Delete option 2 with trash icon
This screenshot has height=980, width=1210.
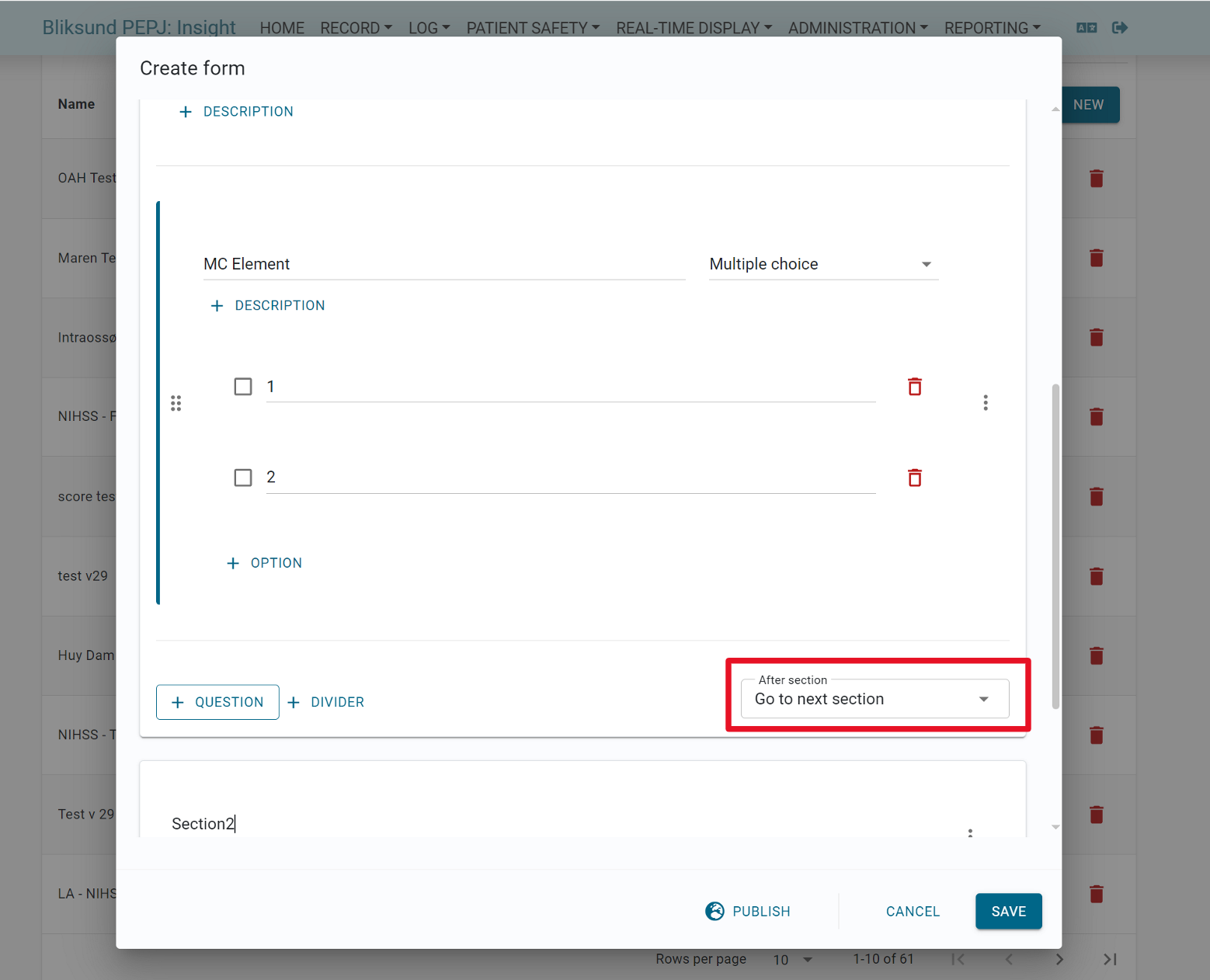[915, 478]
